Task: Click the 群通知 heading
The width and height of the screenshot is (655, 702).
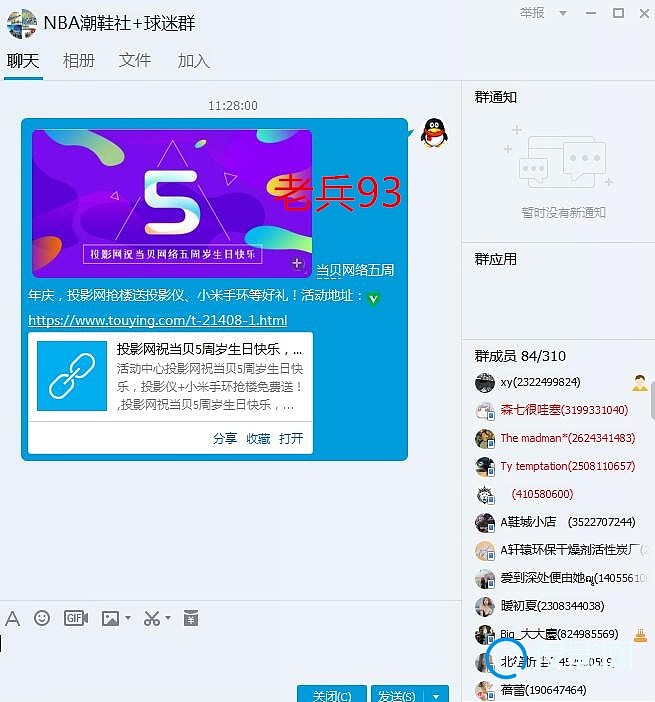Action: coord(496,97)
